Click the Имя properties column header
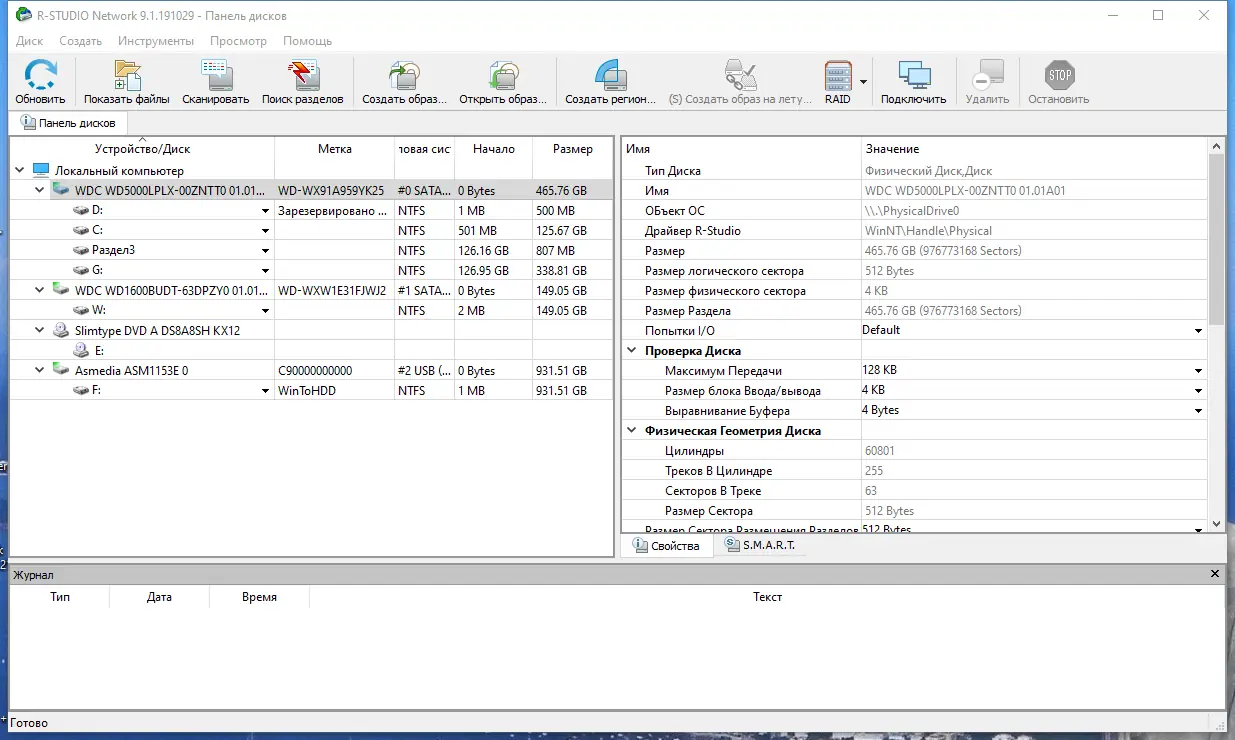Image resolution: width=1235 pixels, height=740 pixels. tap(741, 149)
